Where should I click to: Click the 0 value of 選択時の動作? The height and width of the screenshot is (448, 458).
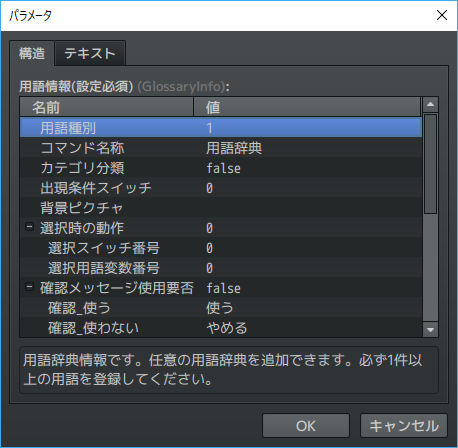209,228
